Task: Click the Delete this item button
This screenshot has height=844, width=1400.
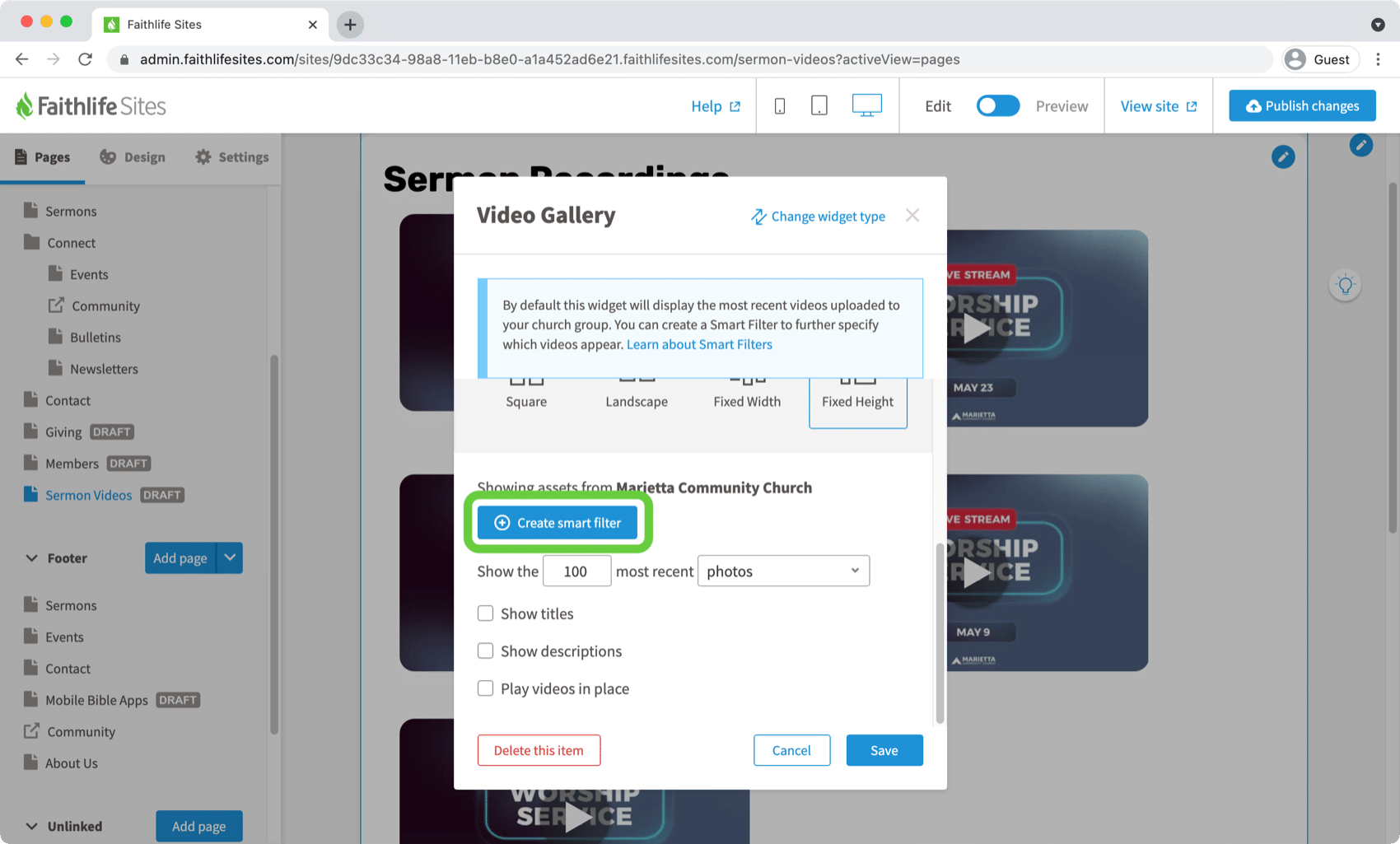Action: (x=539, y=750)
